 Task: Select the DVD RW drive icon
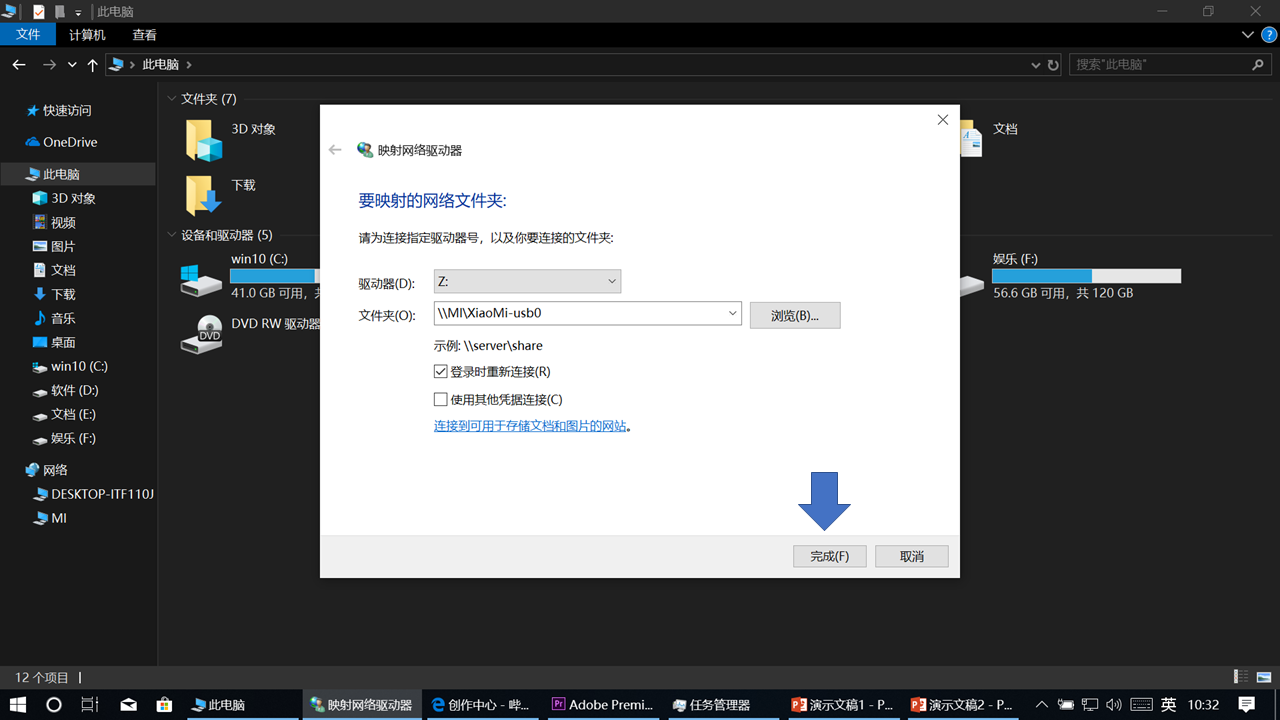click(x=201, y=334)
